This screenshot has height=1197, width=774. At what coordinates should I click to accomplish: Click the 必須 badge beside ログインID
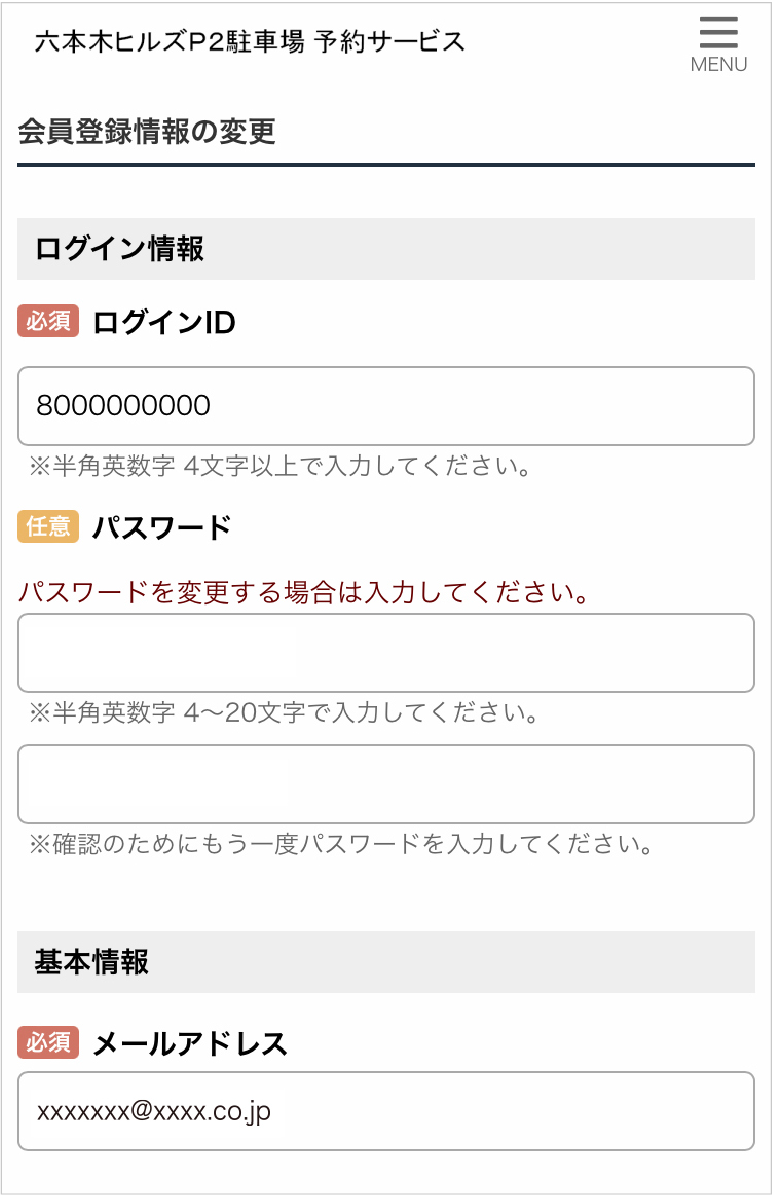[x=48, y=322]
